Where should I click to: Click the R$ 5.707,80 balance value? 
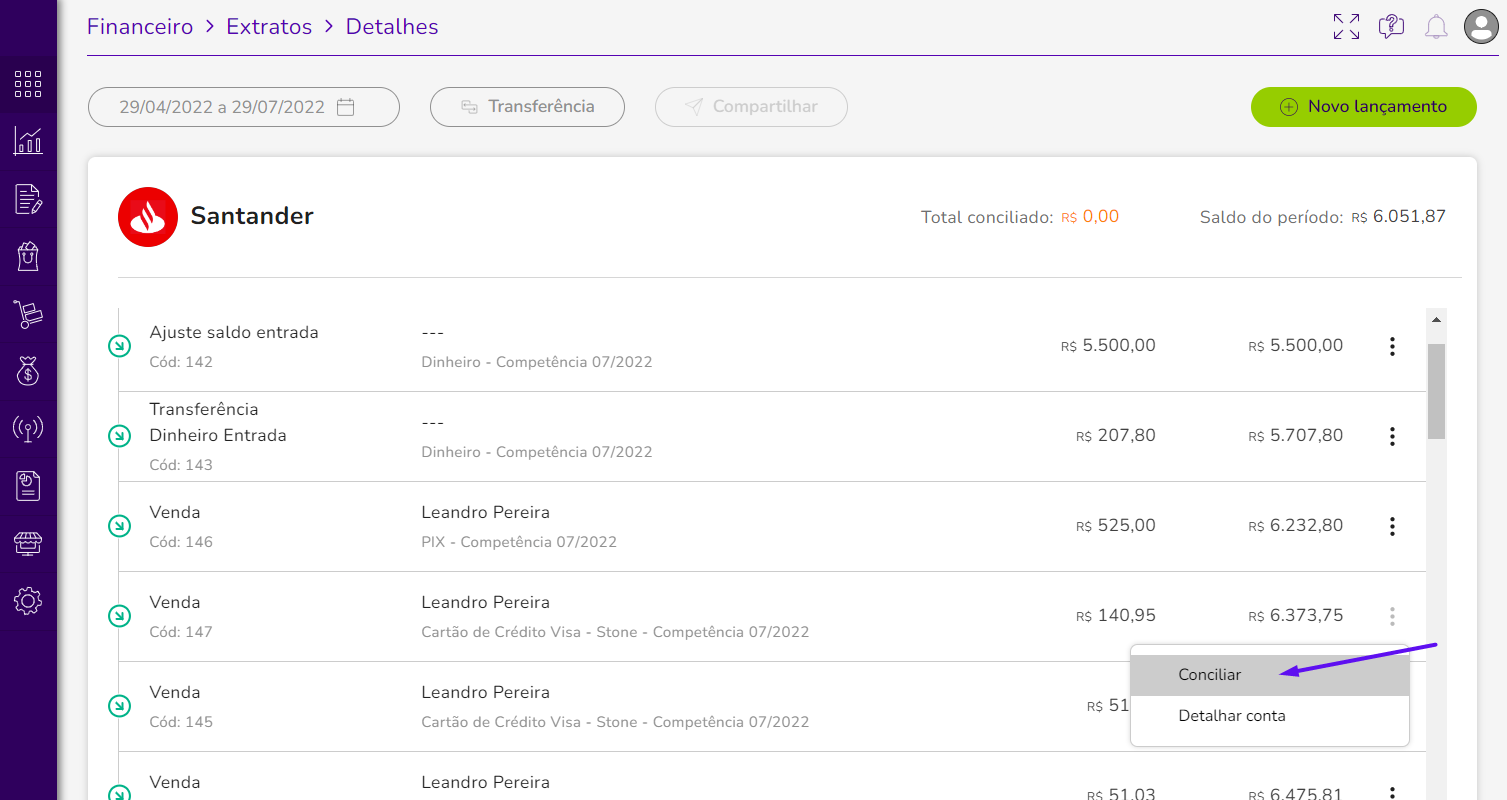tap(1296, 436)
